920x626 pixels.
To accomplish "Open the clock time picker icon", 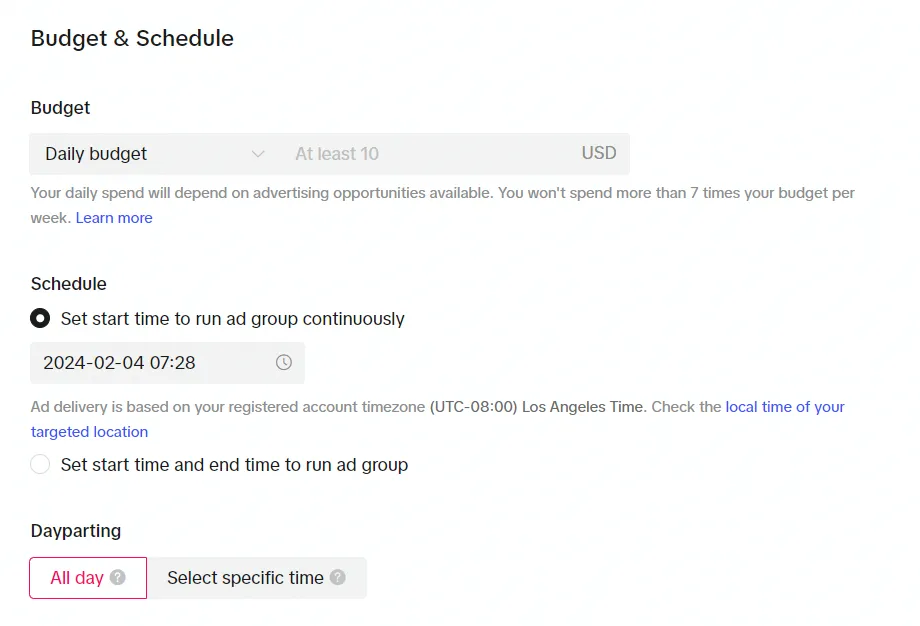I will click(x=284, y=363).
